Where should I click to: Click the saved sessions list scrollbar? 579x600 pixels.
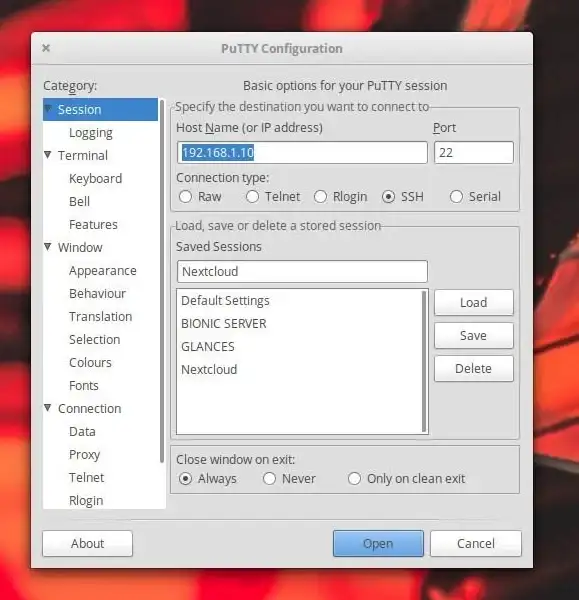coord(424,361)
